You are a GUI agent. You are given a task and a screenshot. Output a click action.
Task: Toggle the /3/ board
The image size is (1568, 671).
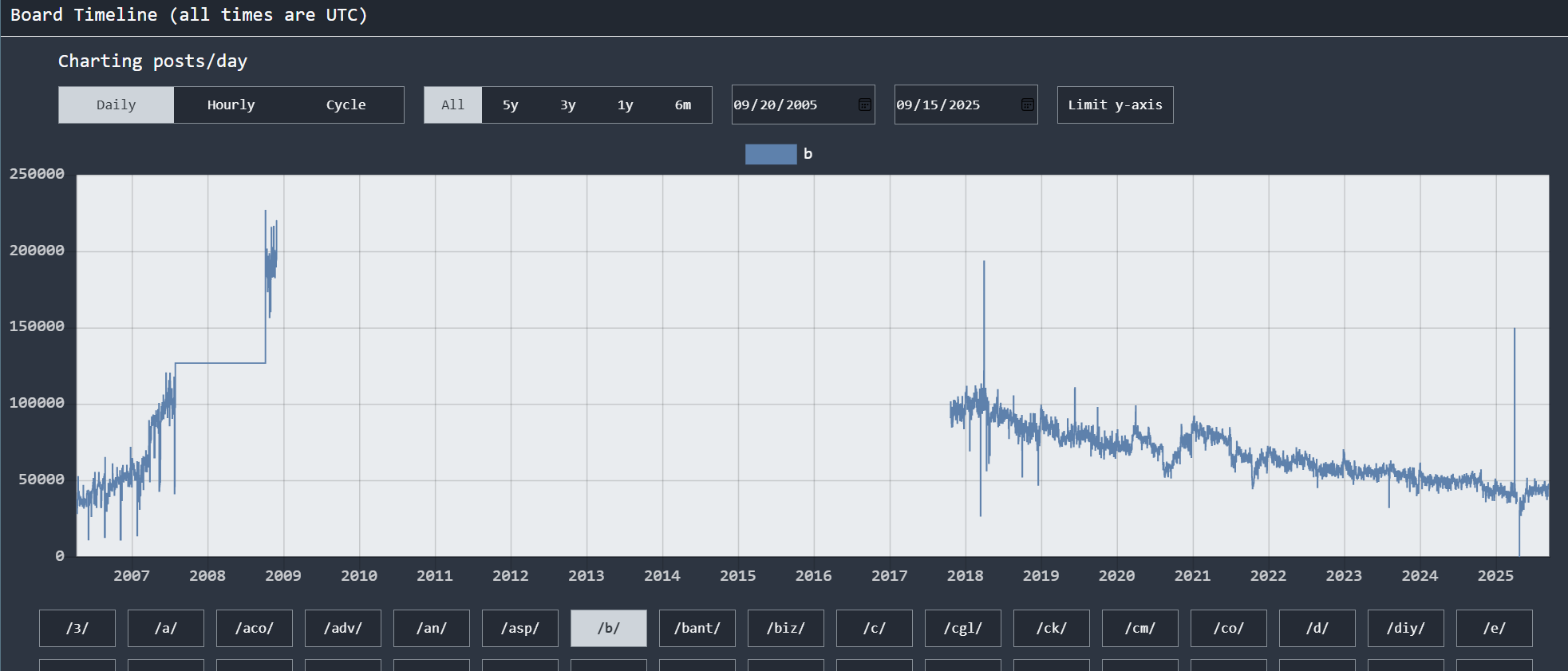tap(77, 628)
